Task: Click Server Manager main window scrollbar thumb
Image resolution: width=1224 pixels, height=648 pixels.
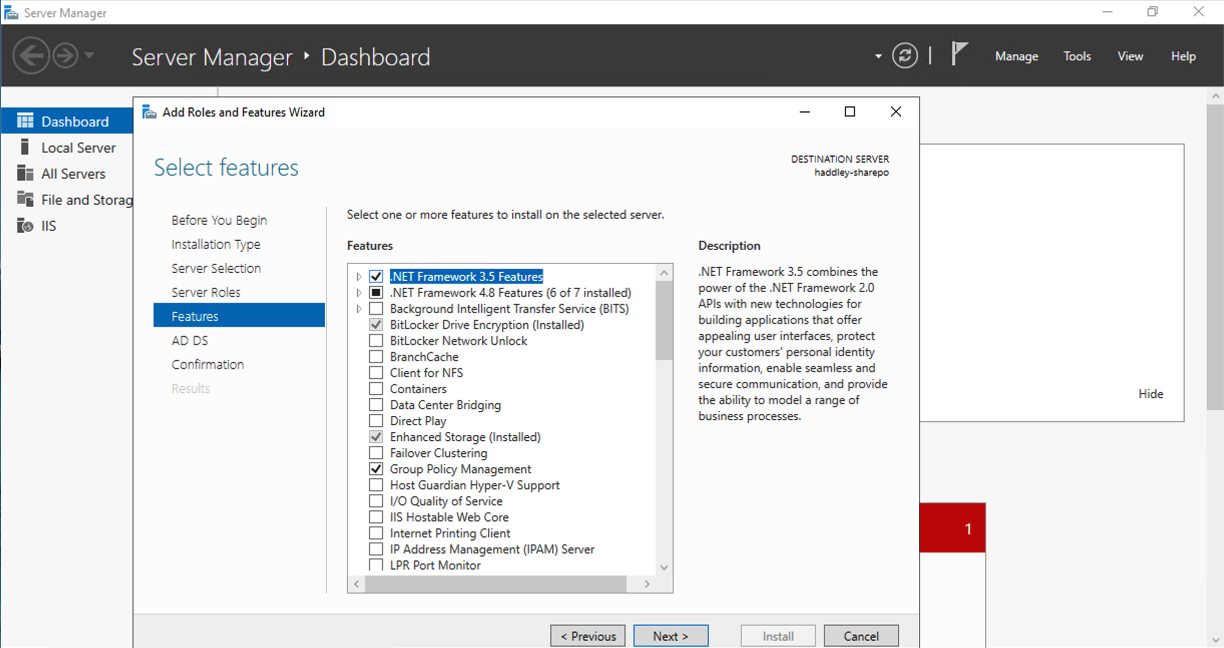Action: tap(1215, 255)
